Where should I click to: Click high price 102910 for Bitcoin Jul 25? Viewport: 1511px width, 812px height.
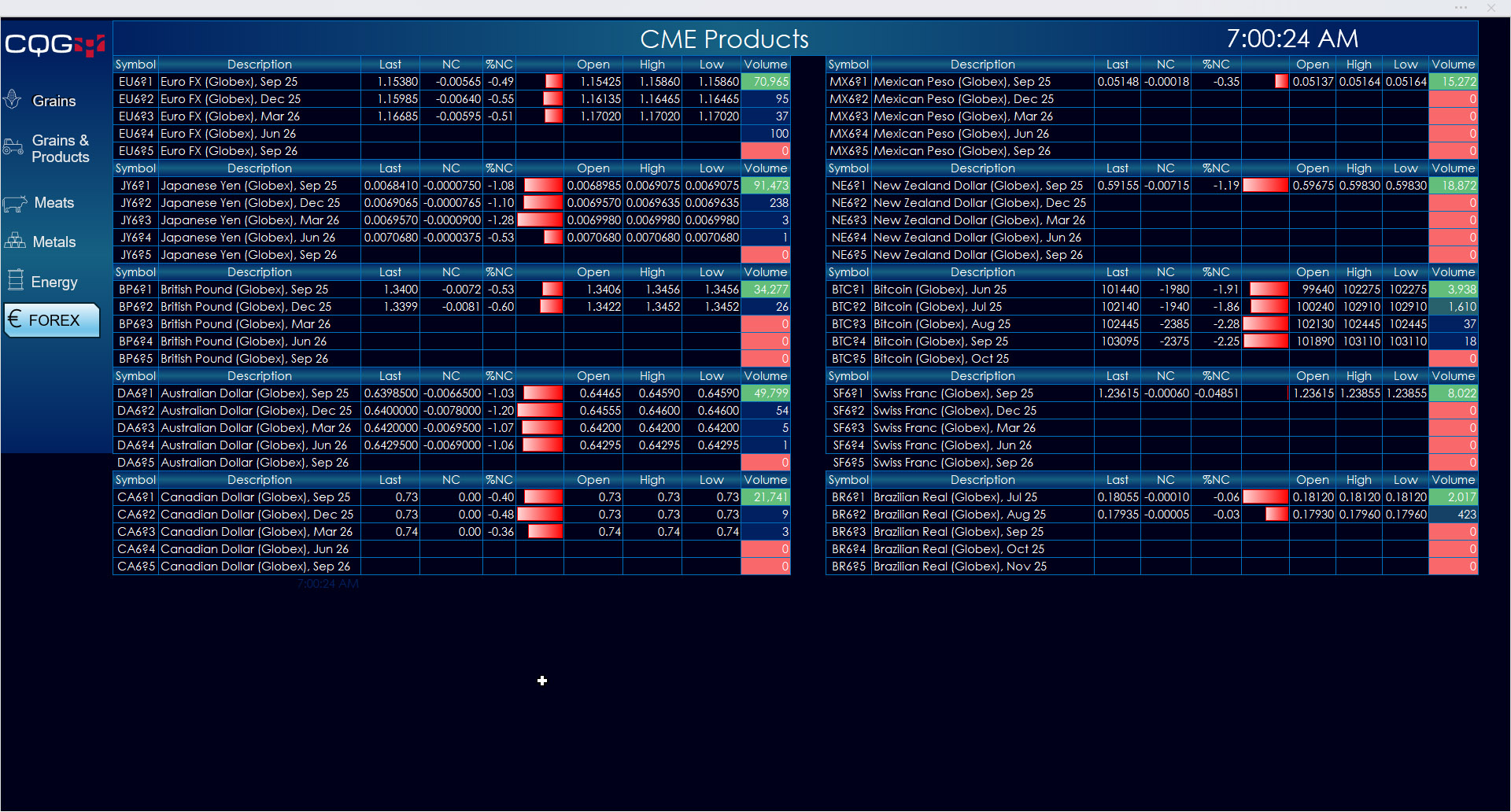click(1359, 307)
